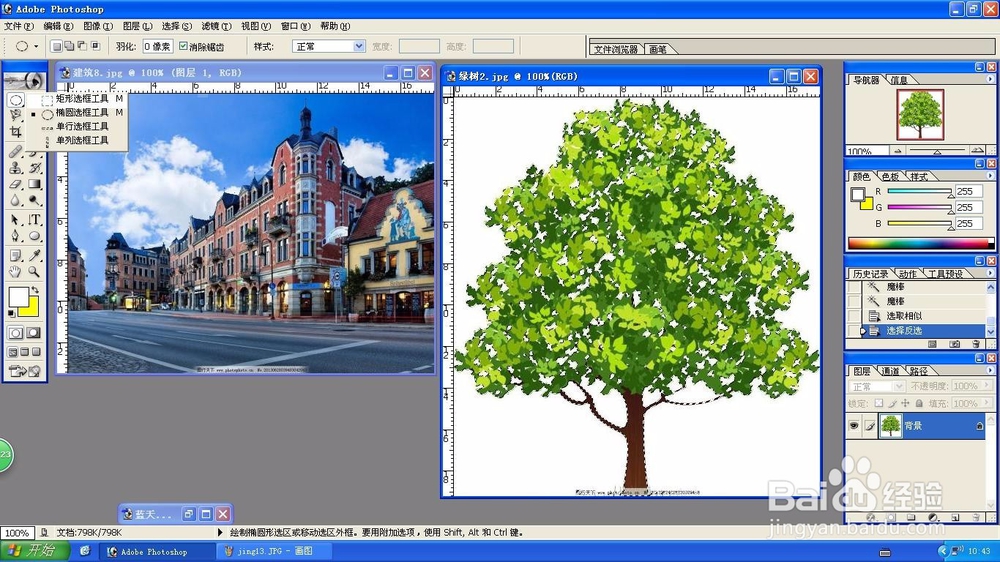Toggle history brush source box for 选取相似
The height and width of the screenshot is (562, 1000).
(x=854, y=316)
